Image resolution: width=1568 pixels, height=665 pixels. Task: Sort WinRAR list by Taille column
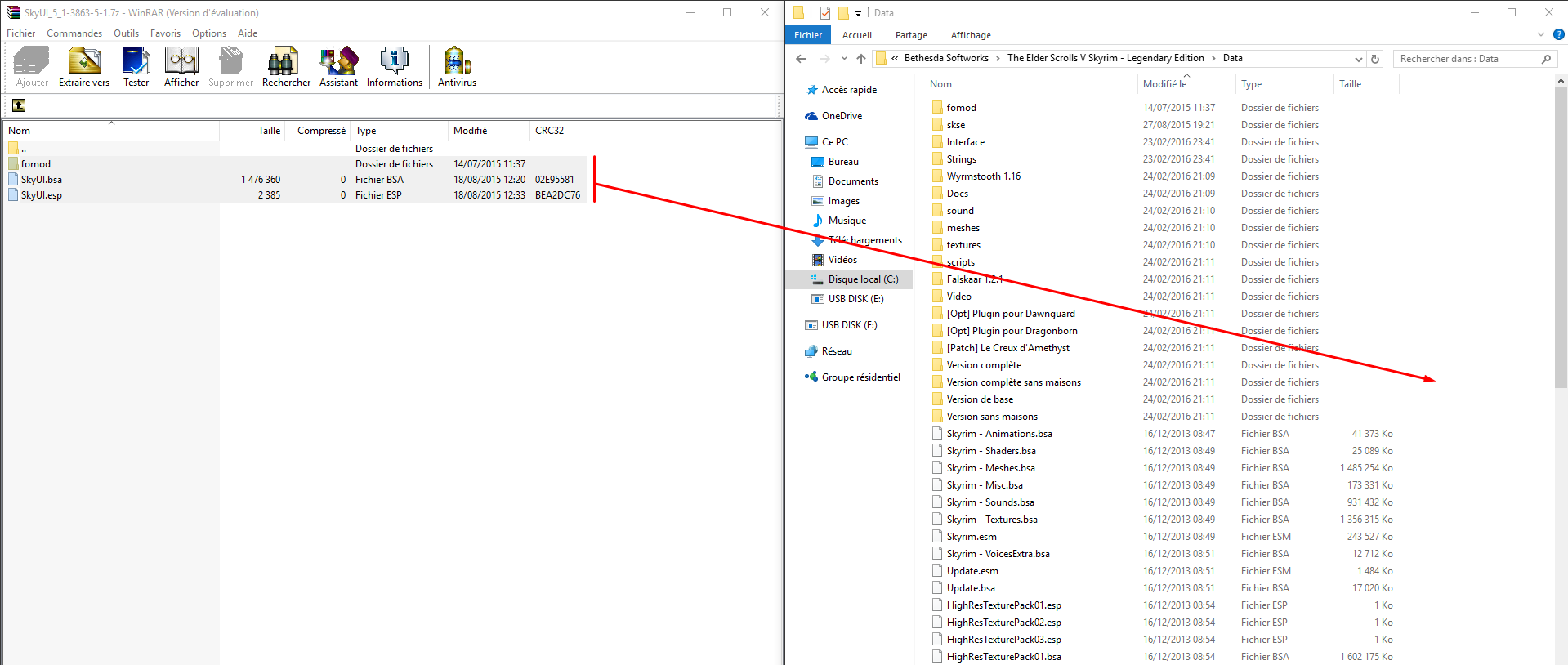pyautogui.click(x=252, y=131)
